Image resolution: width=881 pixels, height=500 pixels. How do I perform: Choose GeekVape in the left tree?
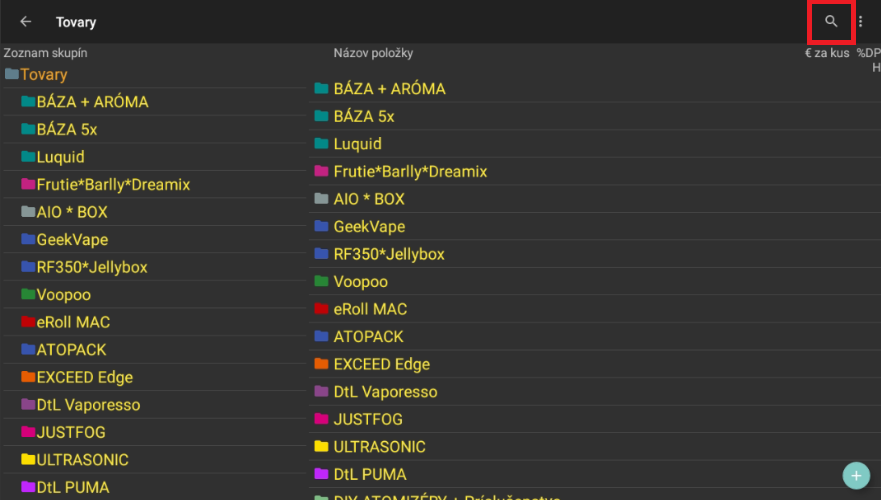72,240
